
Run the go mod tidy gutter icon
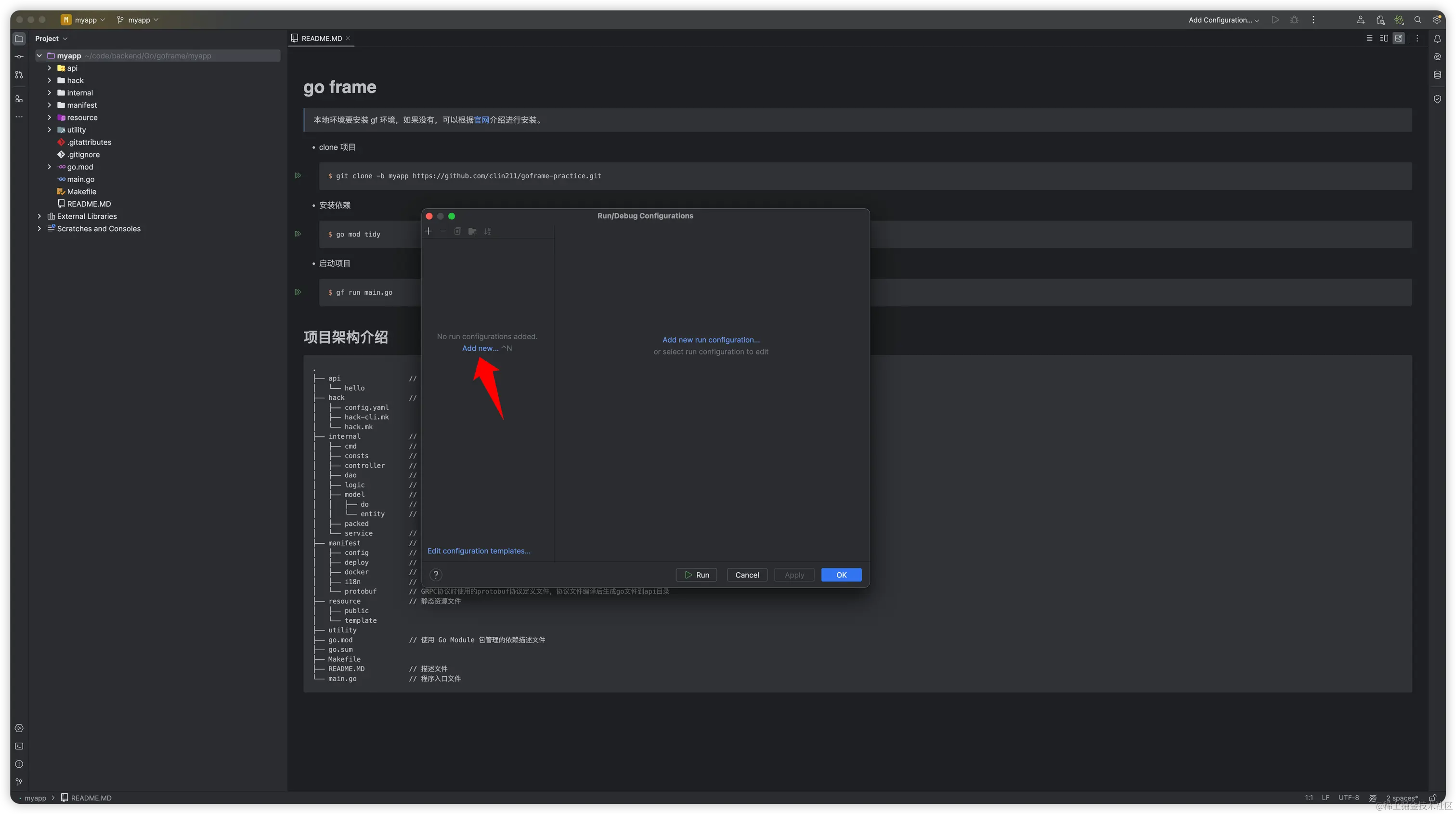pyautogui.click(x=298, y=234)
